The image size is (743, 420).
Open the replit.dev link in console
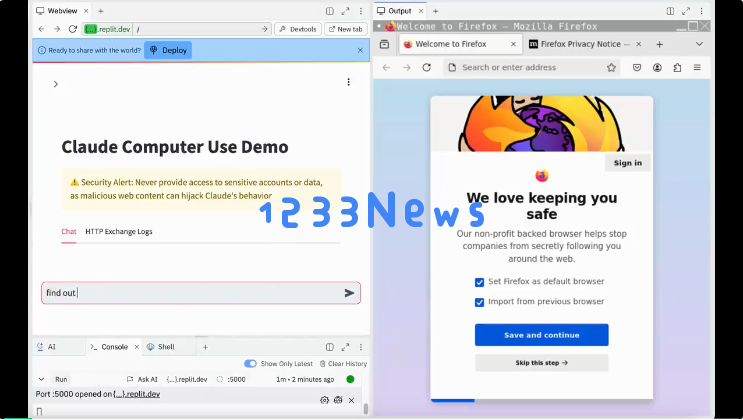pyautogui.click(x=136, y=394)
